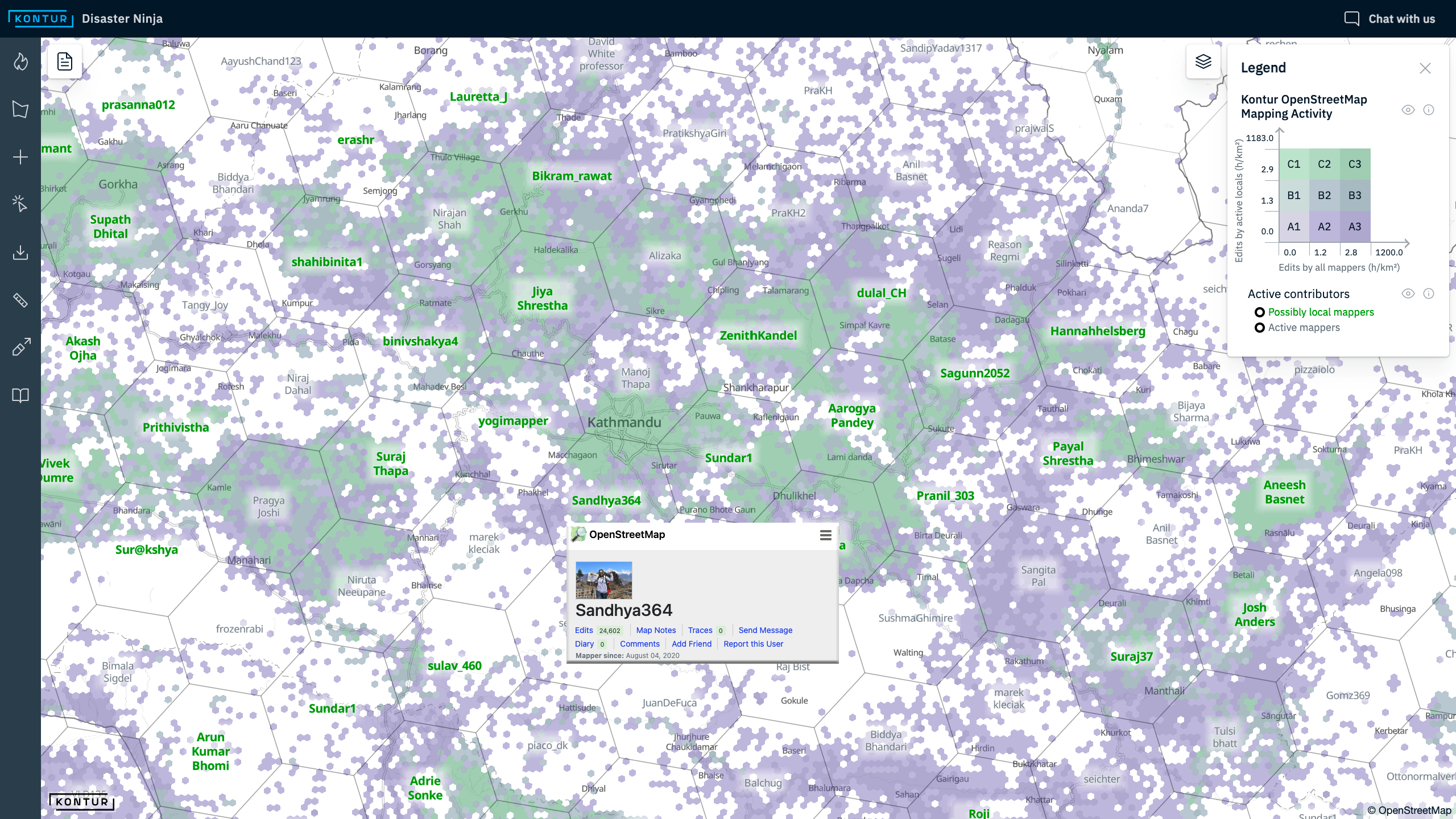This screenshot has height=819, width=1456.
Task: Click mapper label prasanna012 on map
Action: (x=138, y=105)
